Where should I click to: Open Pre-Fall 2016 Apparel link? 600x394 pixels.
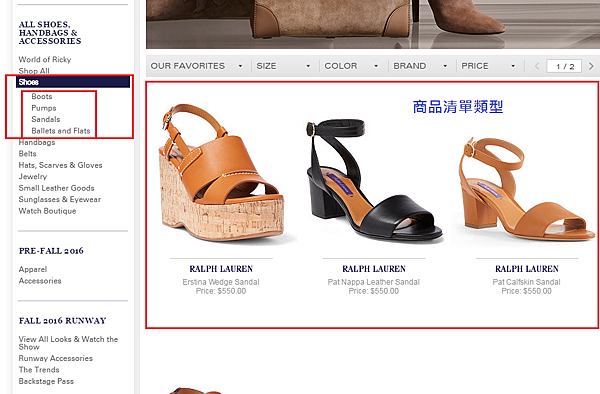(33, 269)
